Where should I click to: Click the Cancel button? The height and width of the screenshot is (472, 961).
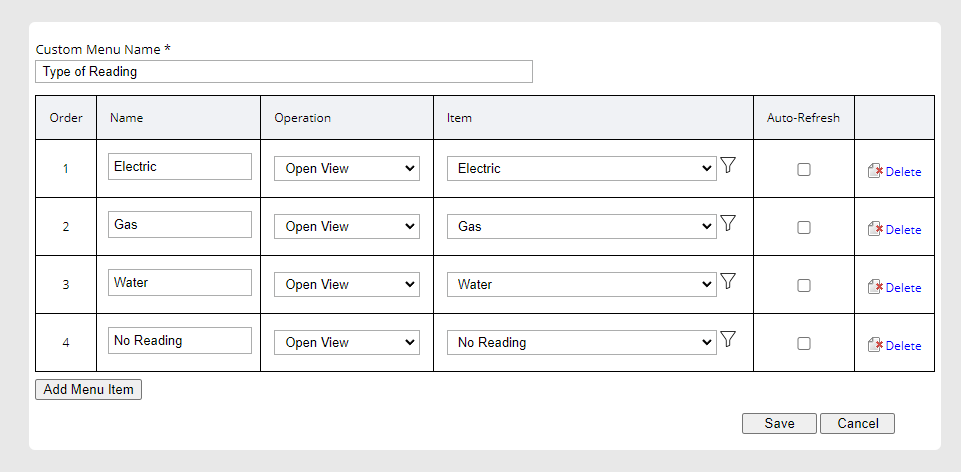point(857,423)
